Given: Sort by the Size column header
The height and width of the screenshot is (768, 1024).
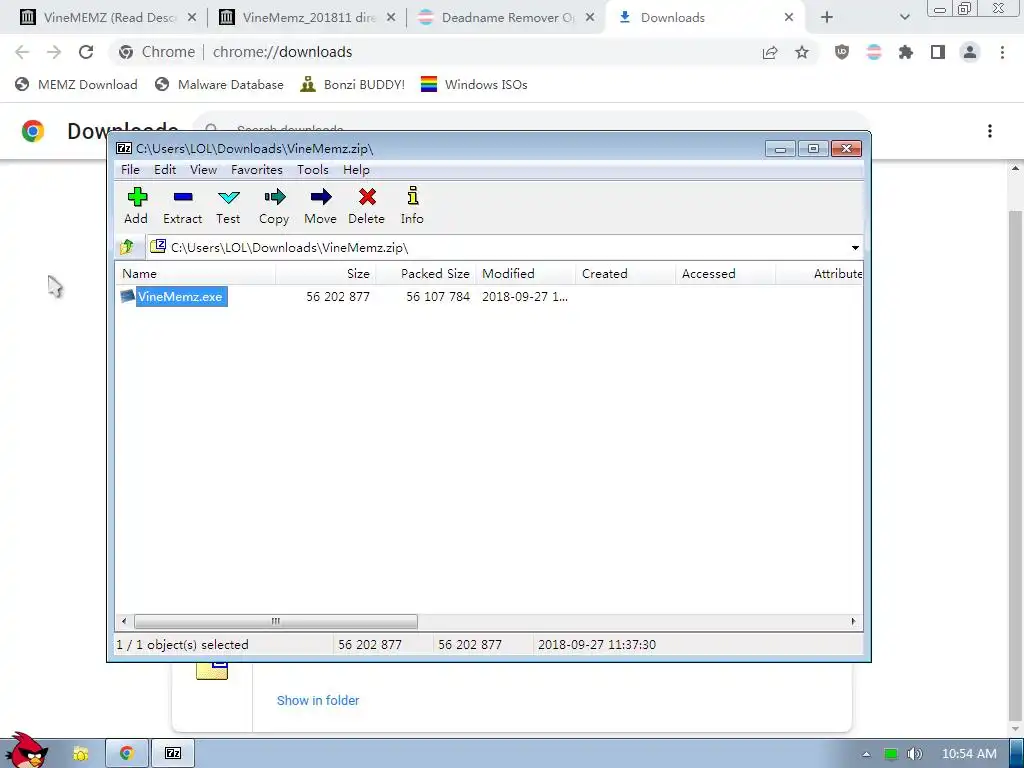Looking at the screenshot, I should click(326, 274).
